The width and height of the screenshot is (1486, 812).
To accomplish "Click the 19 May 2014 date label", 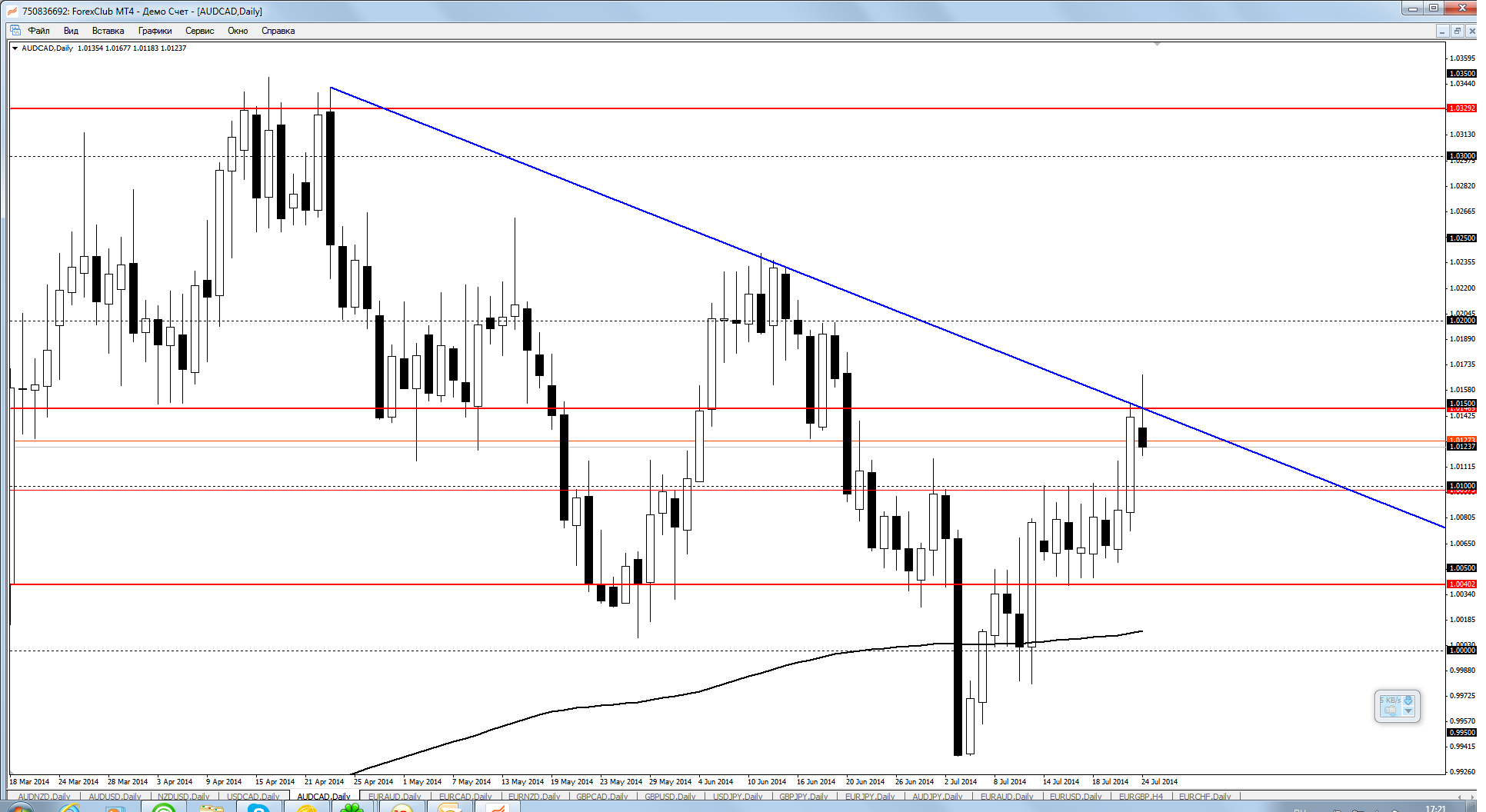I will click(x=571, y=782).
